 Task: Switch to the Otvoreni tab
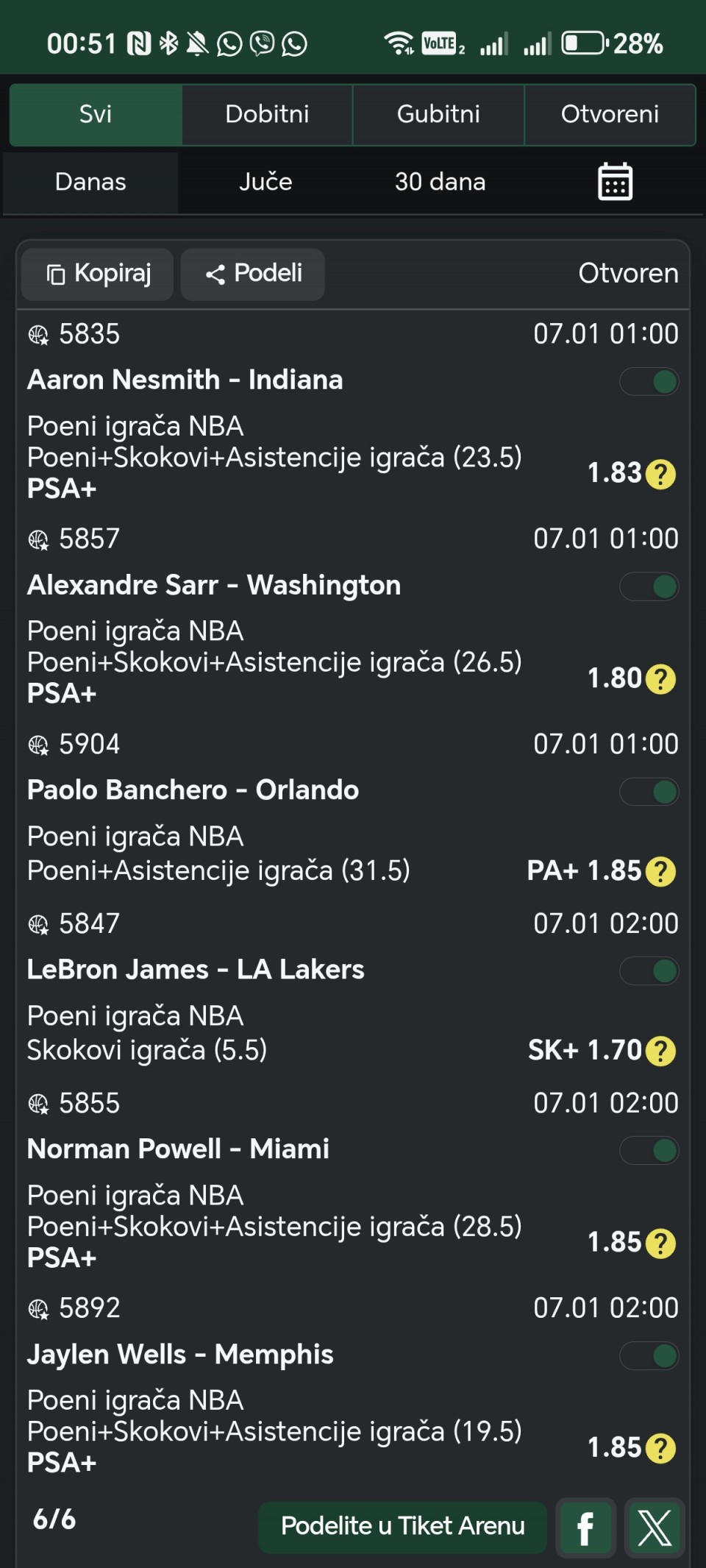(x=610, y=114)
